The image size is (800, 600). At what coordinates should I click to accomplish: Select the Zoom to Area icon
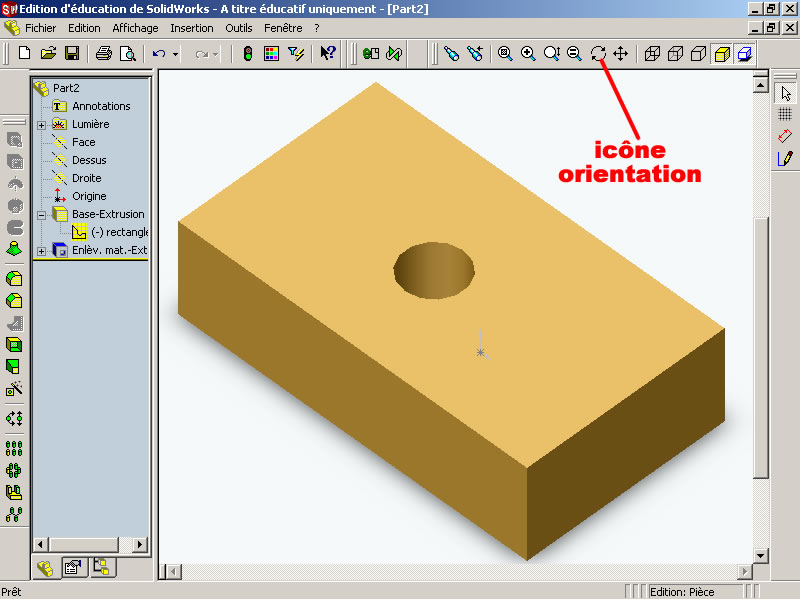point(528,53)
